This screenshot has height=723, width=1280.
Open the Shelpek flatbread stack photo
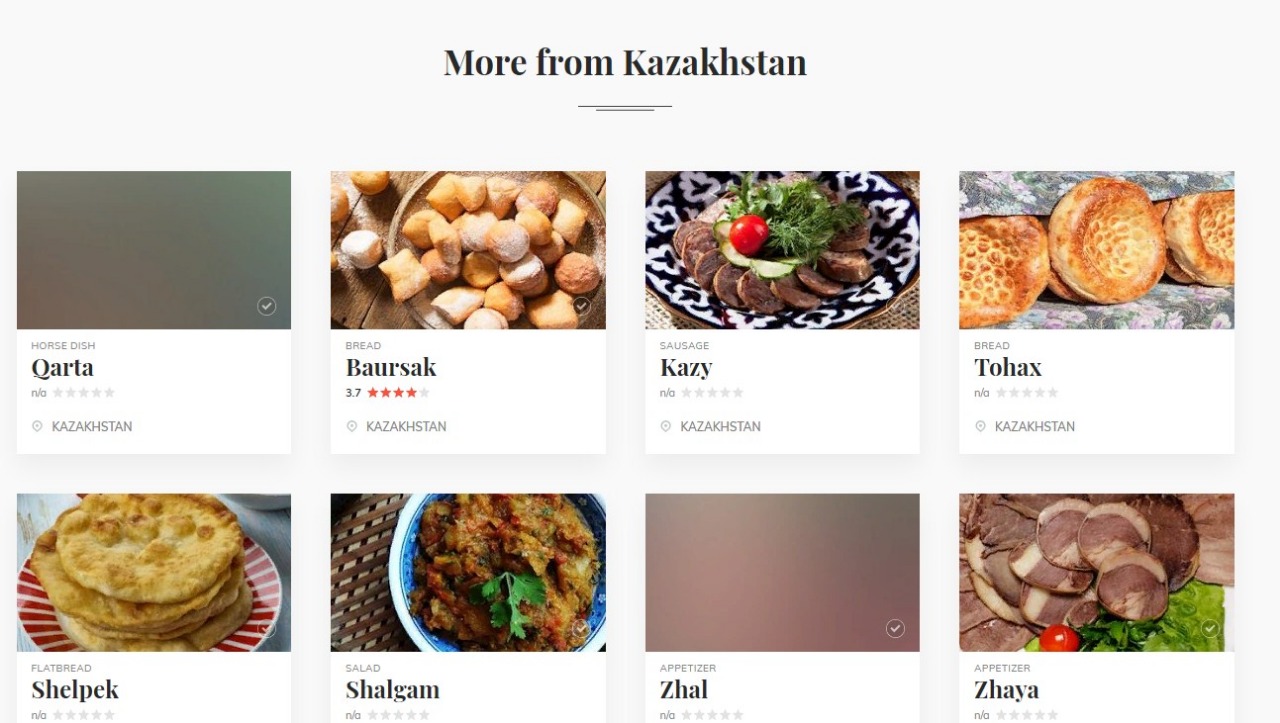tap(154, 572)
